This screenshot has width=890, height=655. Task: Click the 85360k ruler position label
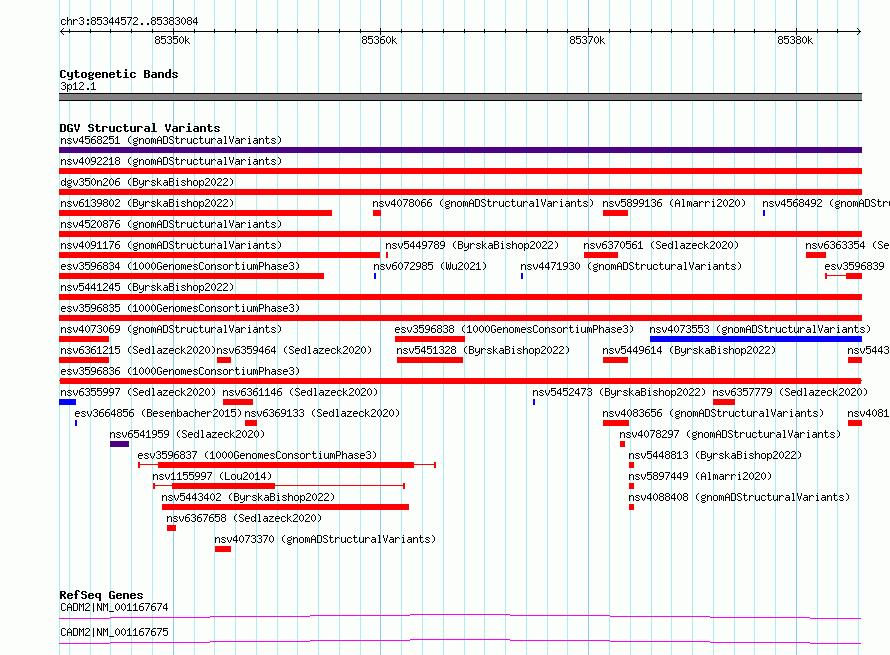tap(379, 40)
